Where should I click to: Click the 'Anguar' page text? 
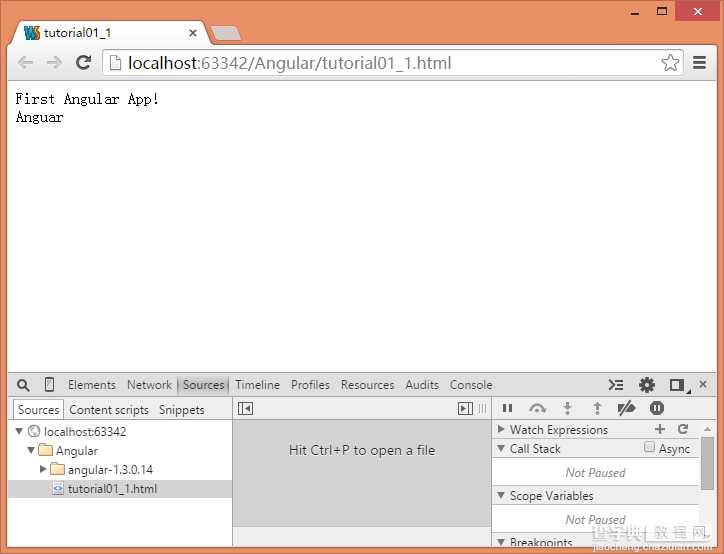[x=39, y=117]
